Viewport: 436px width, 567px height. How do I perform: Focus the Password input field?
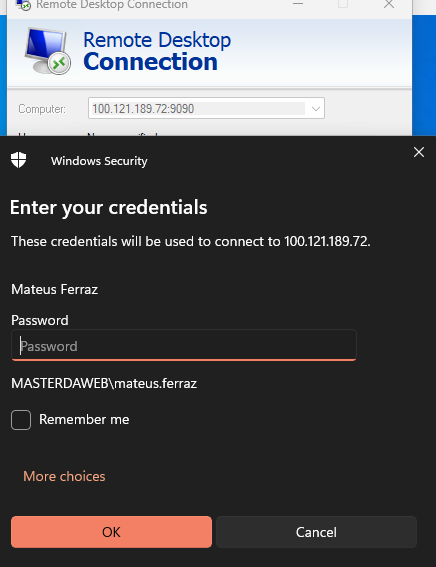click(184, 345)
